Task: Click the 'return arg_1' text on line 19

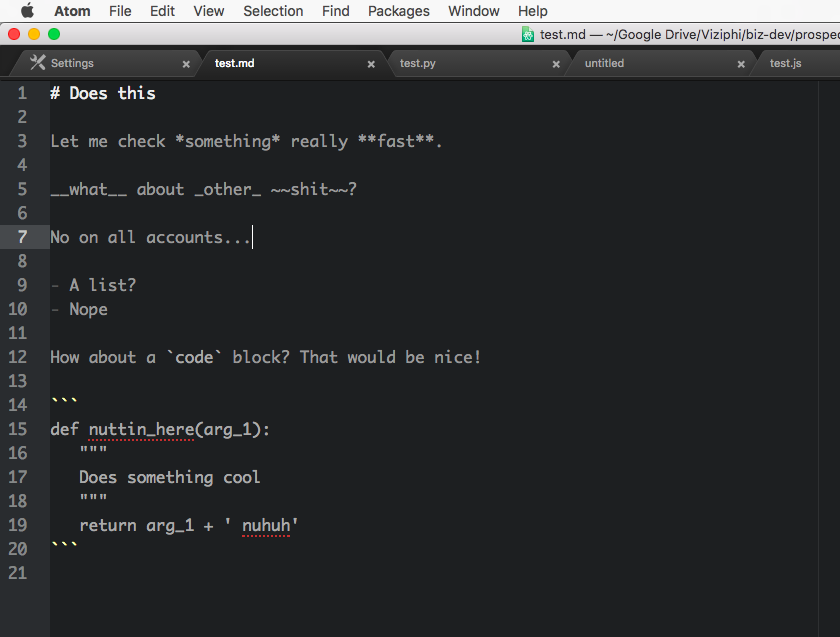Action: pyautogui.click(x=137, y=526)
